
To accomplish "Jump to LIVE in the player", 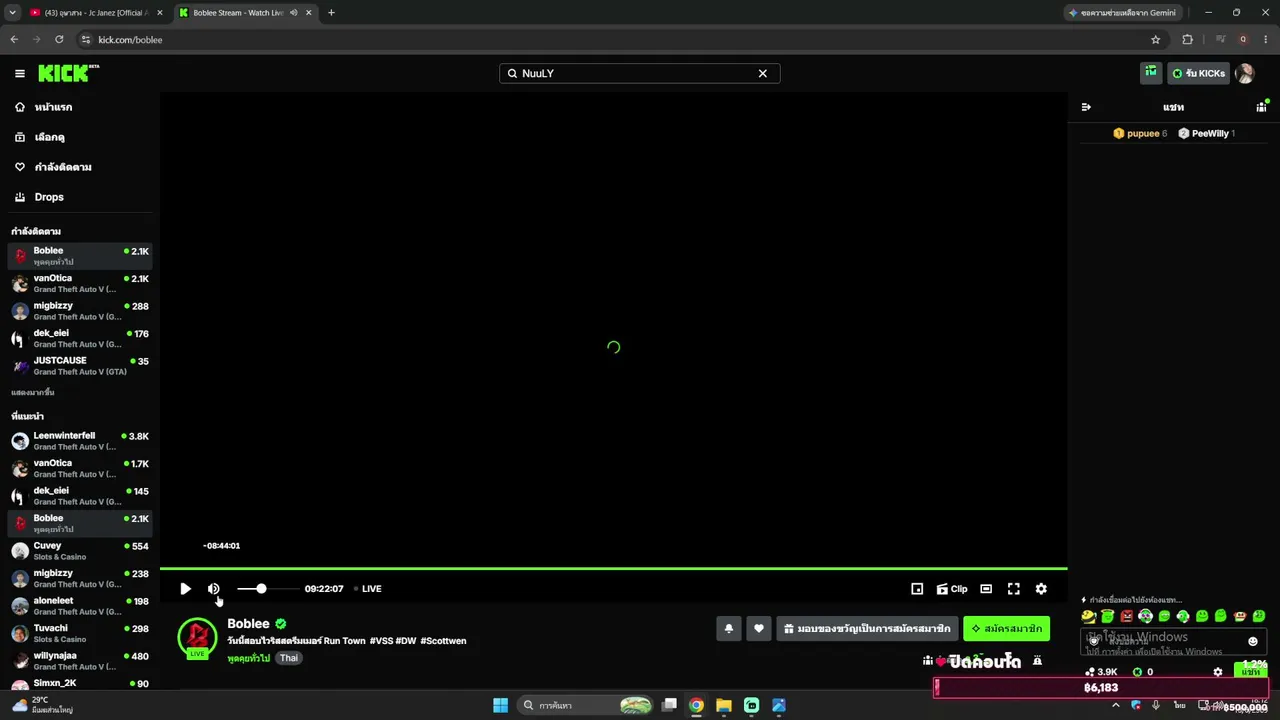I will tap(368, 589).
